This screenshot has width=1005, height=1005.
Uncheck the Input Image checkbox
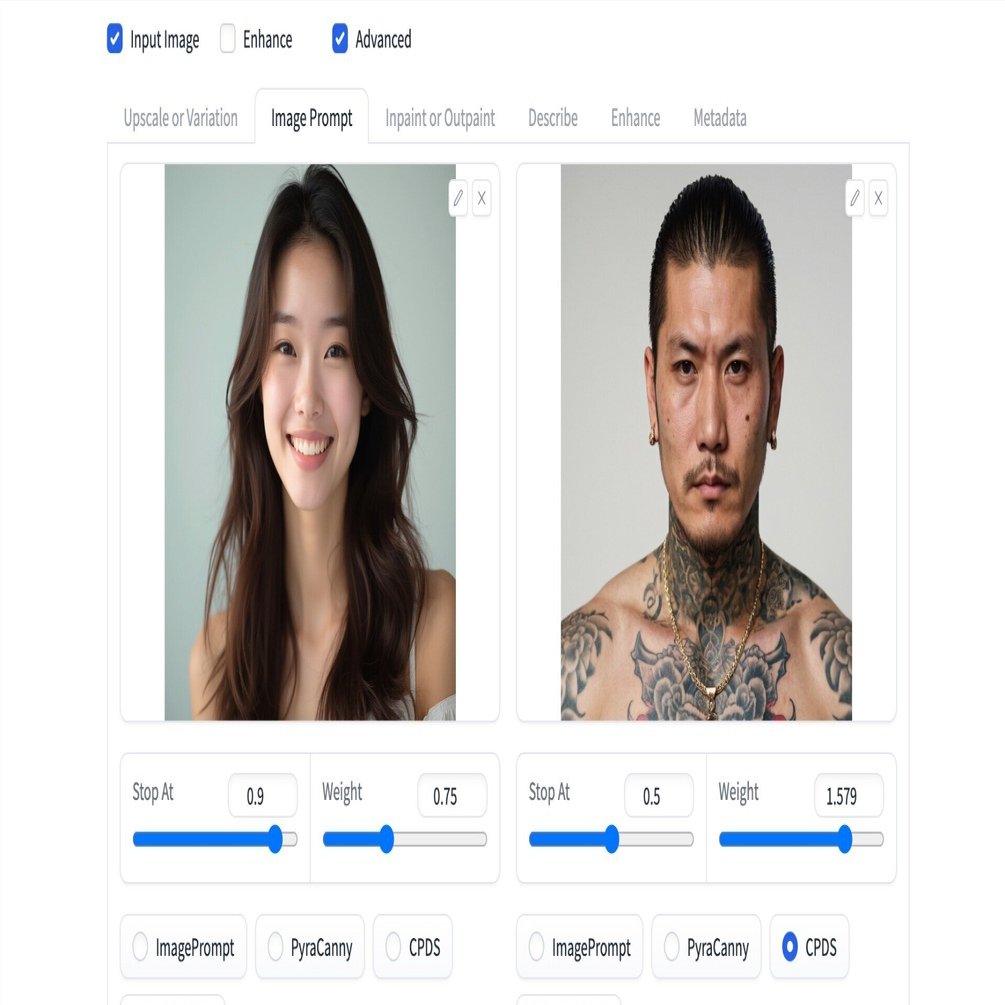(x=113, y=40)
